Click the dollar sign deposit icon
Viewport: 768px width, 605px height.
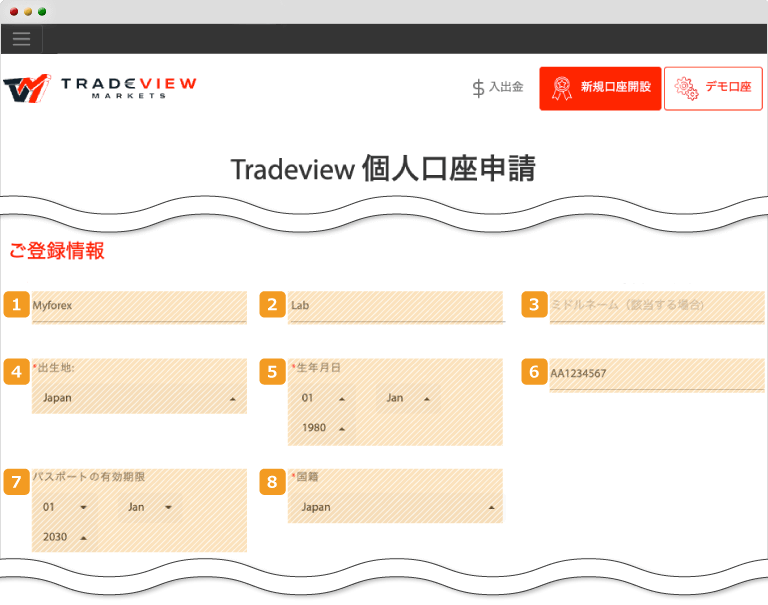point(478,89)
